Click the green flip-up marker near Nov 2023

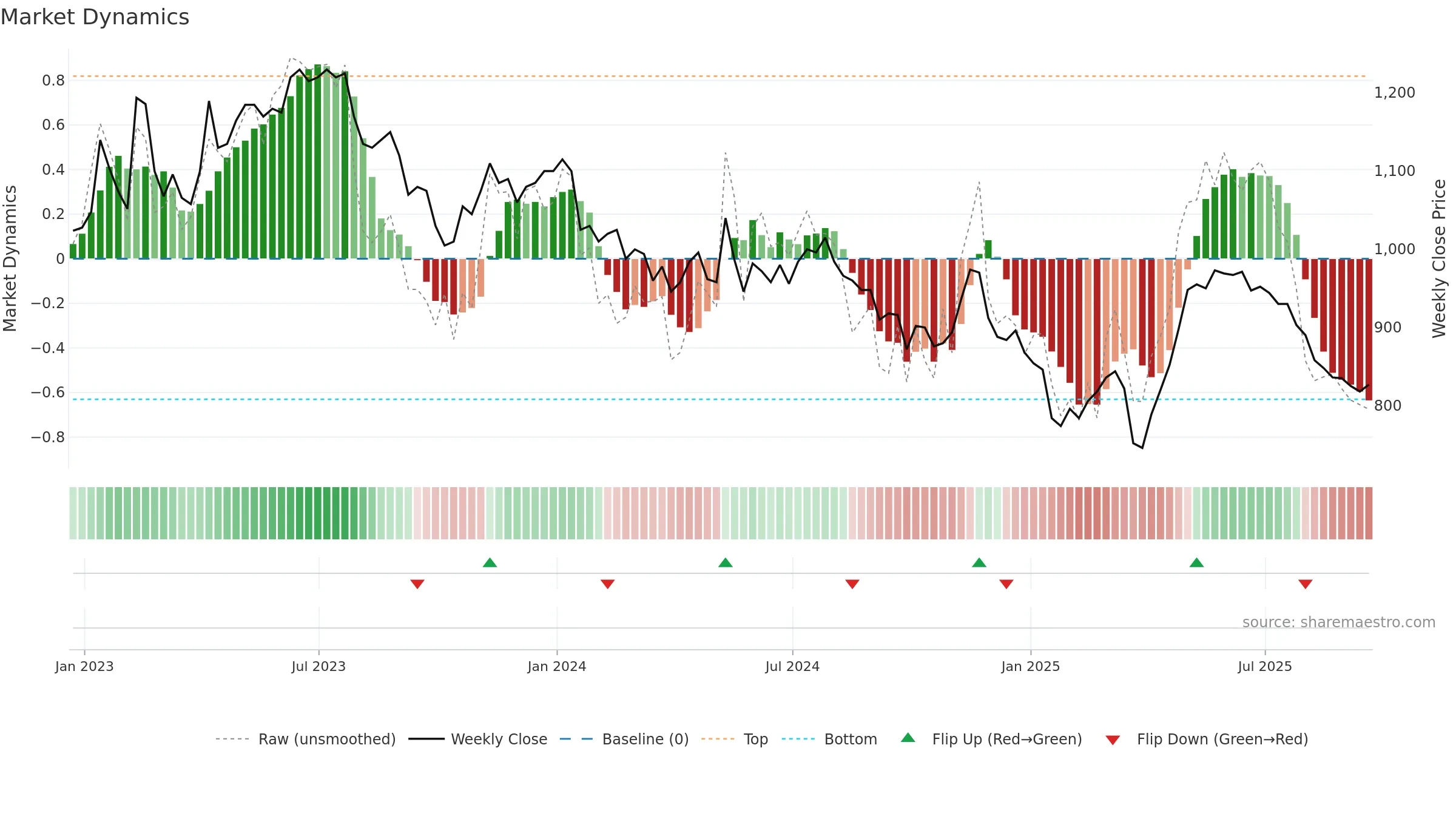pos(490,562)
